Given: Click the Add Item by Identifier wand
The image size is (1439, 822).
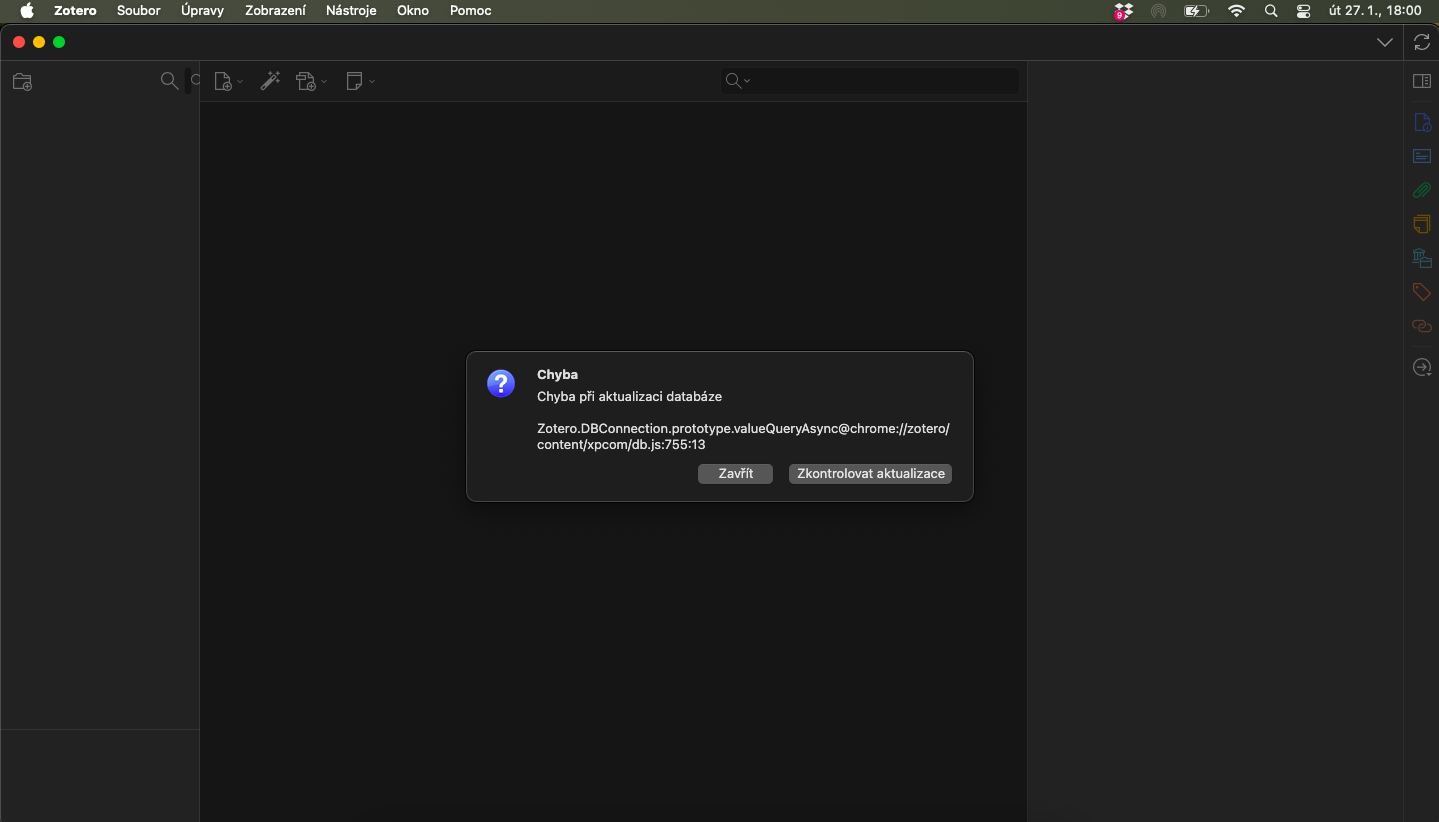Looking at the screenshot, I should pyautogui.click(x=270, y=81).
